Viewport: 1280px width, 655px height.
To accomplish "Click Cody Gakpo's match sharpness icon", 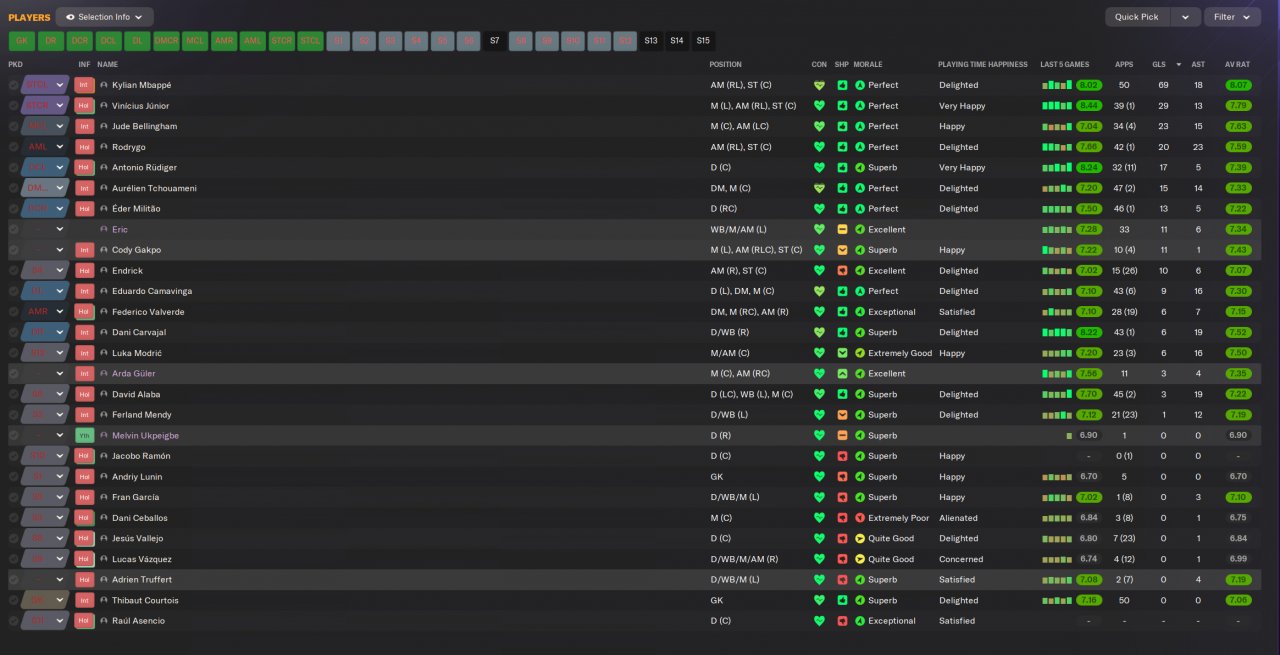I will [x=843, y=250].
